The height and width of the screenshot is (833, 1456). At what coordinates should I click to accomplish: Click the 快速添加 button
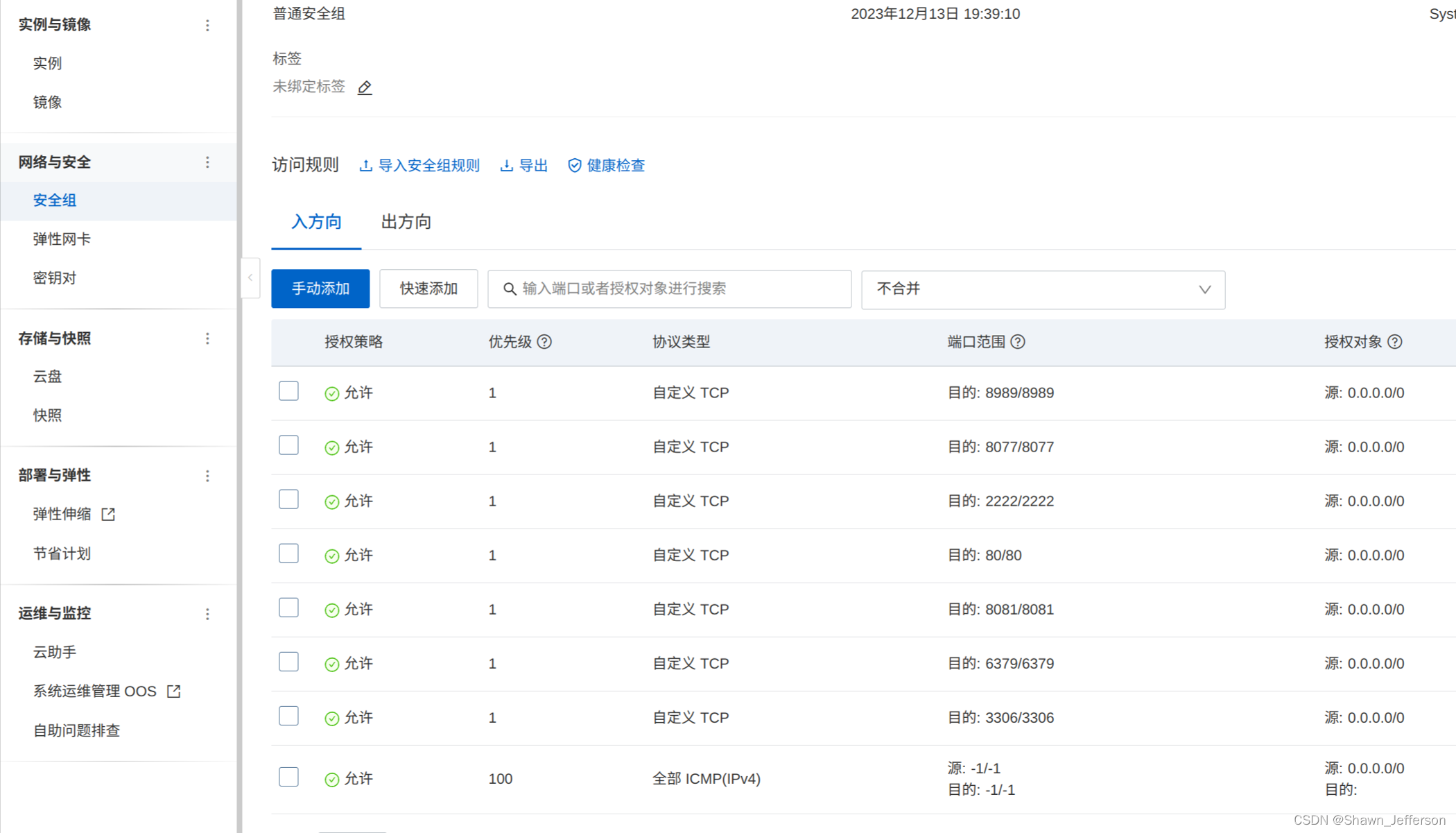point(428,289)
